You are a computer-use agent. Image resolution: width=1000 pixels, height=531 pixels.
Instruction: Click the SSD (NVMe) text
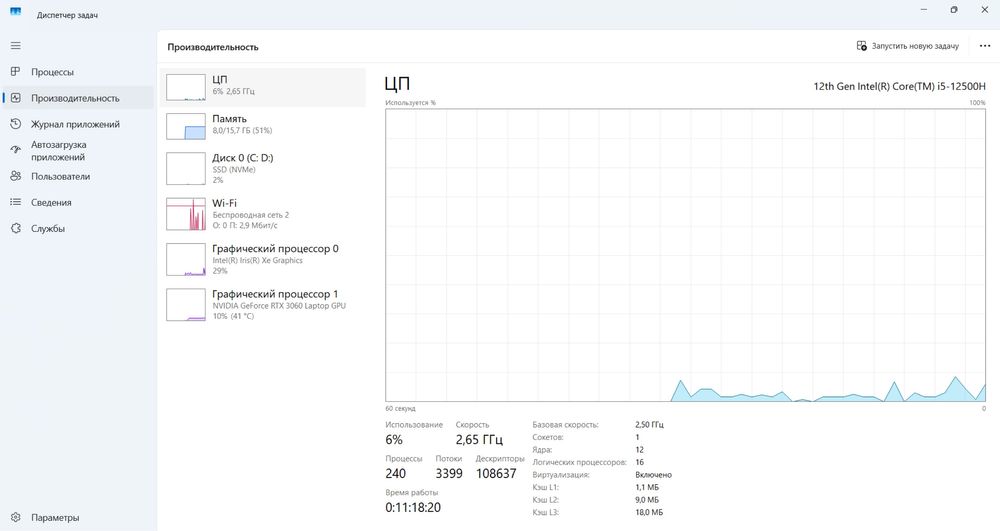tap(233, 170)
